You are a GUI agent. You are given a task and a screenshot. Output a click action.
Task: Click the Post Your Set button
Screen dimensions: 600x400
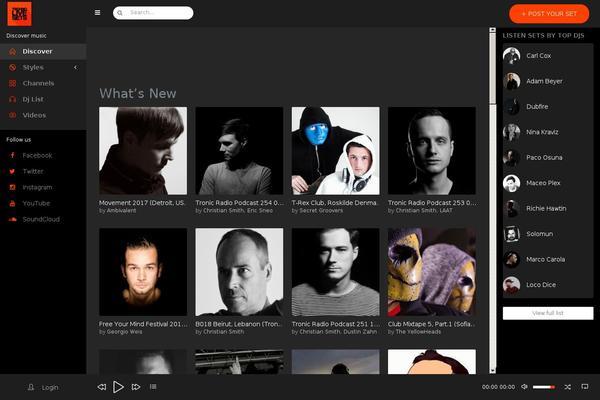click(x=549, y=14)
